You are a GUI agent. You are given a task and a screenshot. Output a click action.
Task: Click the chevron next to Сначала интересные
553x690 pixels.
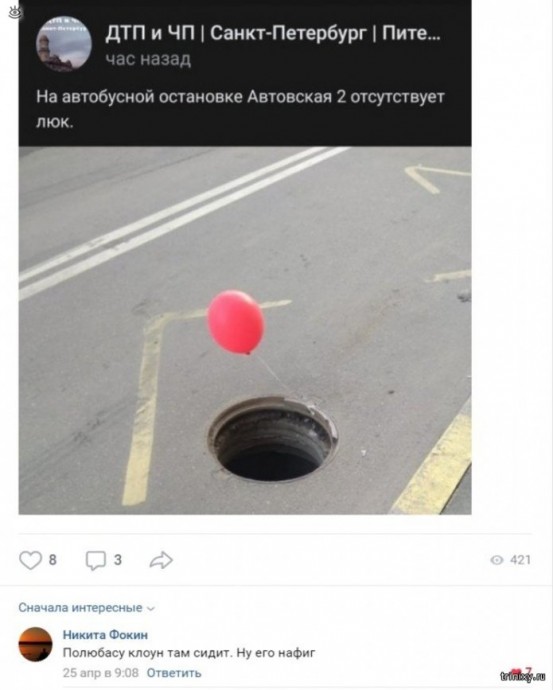tap(151, 609)
